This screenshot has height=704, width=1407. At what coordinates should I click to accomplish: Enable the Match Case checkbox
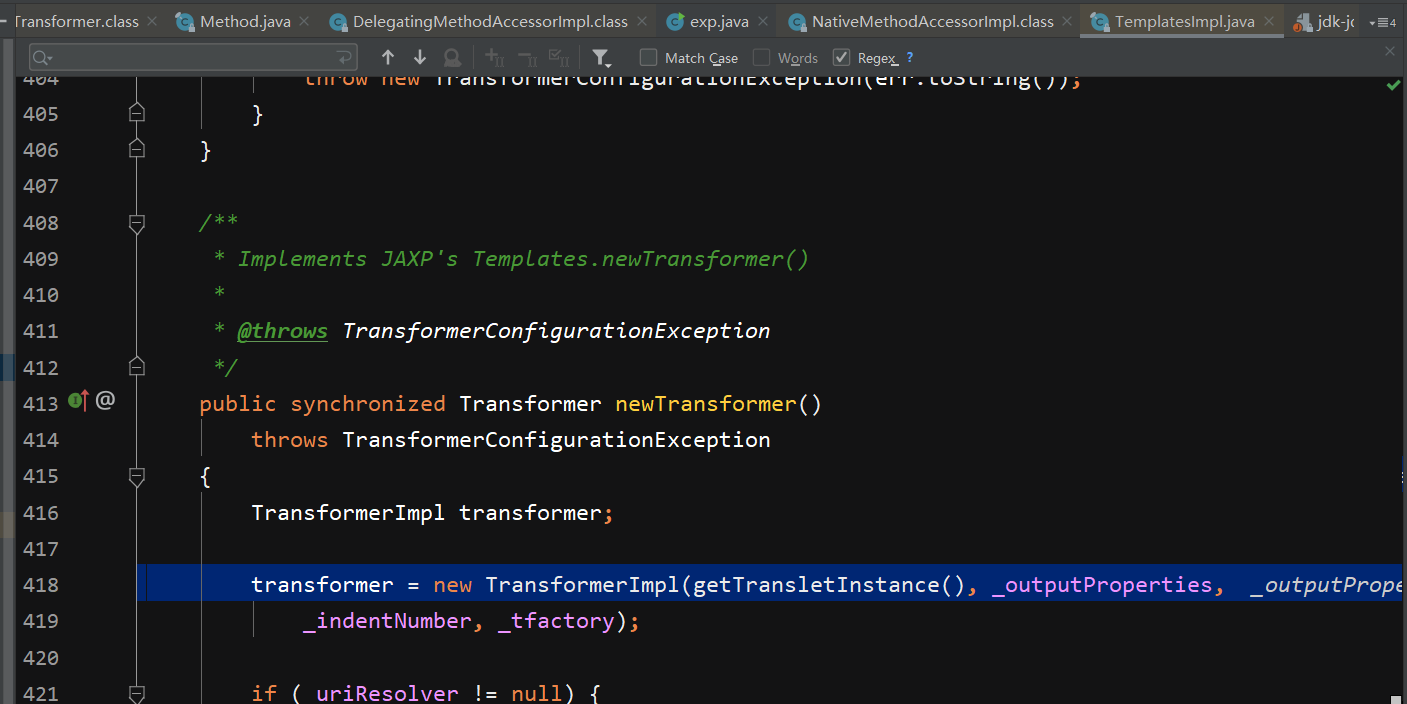648,57
